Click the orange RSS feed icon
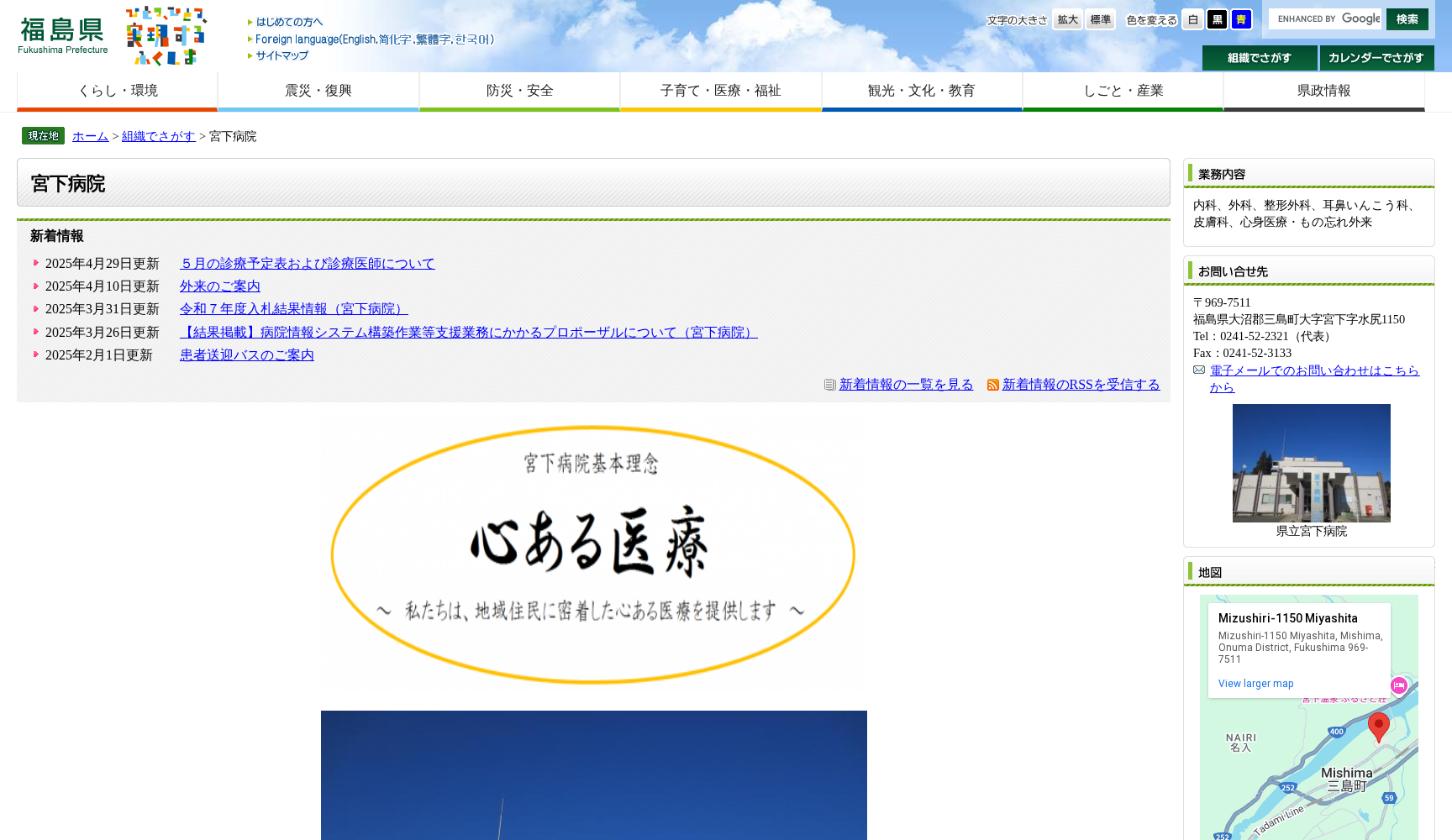 pyautogui.click(x=993, y=385)
